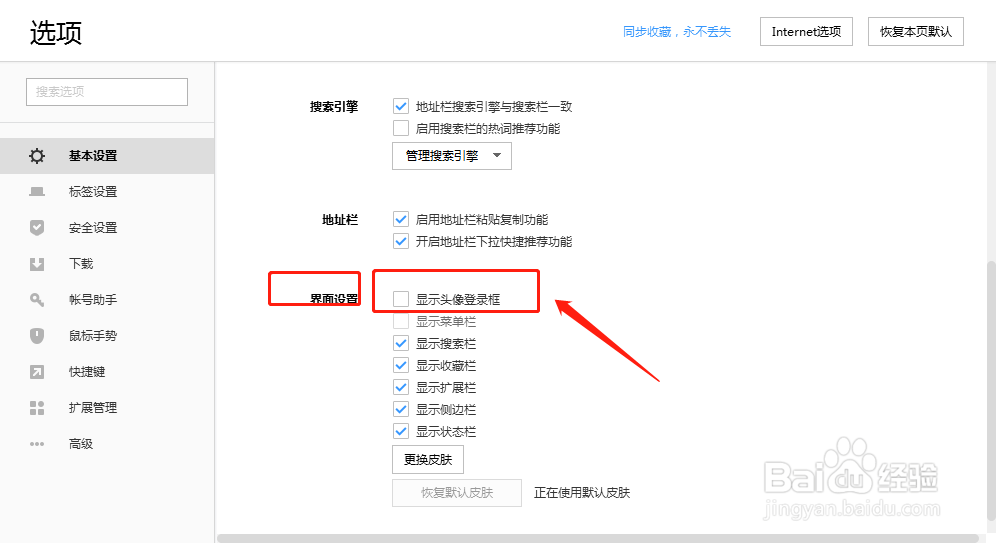Click the horizontal scrollbar at bottom
Image resolution: width=996 pixels, height=543 pixels.
[x=597, y=539]
